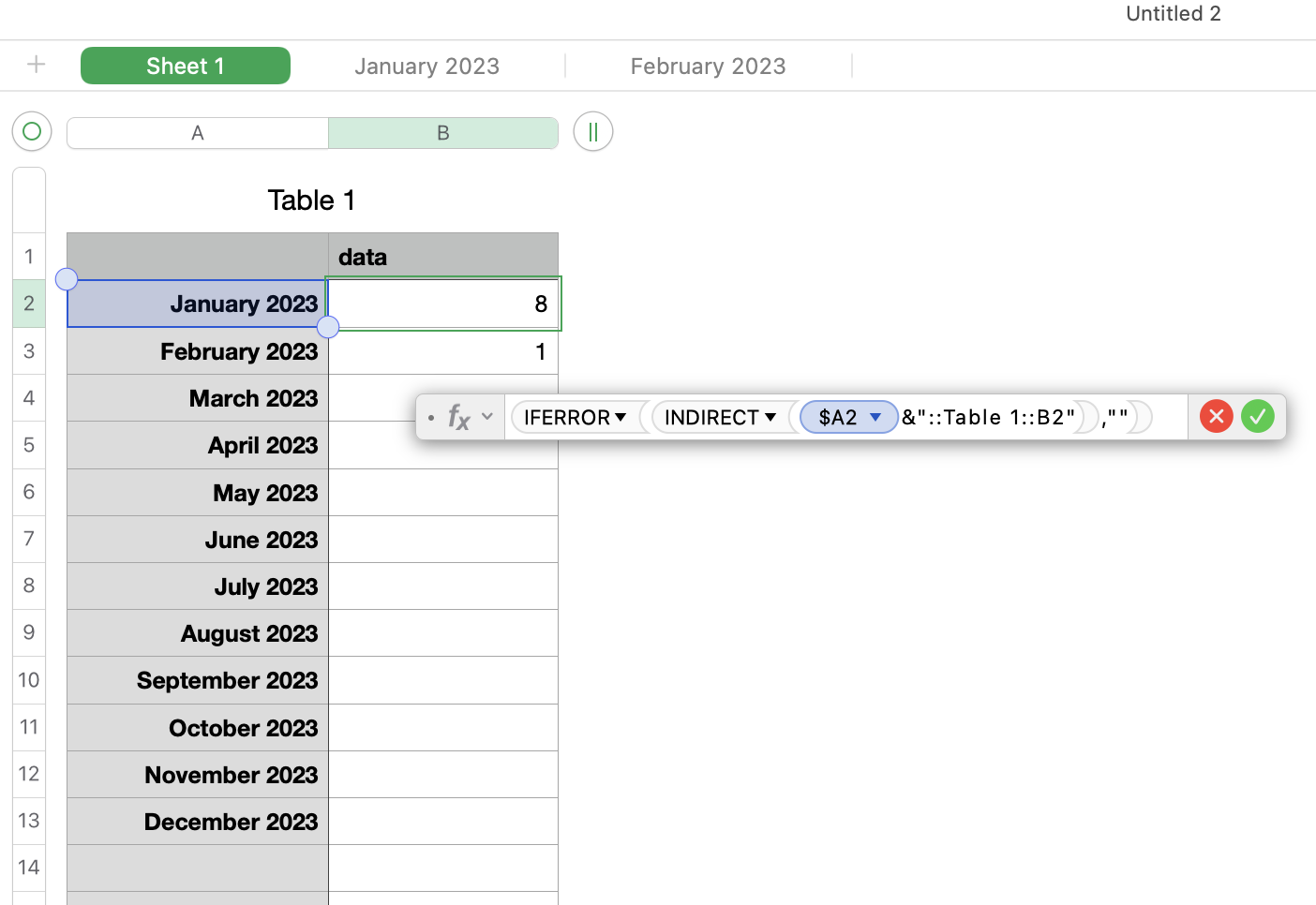Image resolution: width=1316 pixels, height=905 pixels.
Task: Expand the chevron next to fx
Action: 487,417
